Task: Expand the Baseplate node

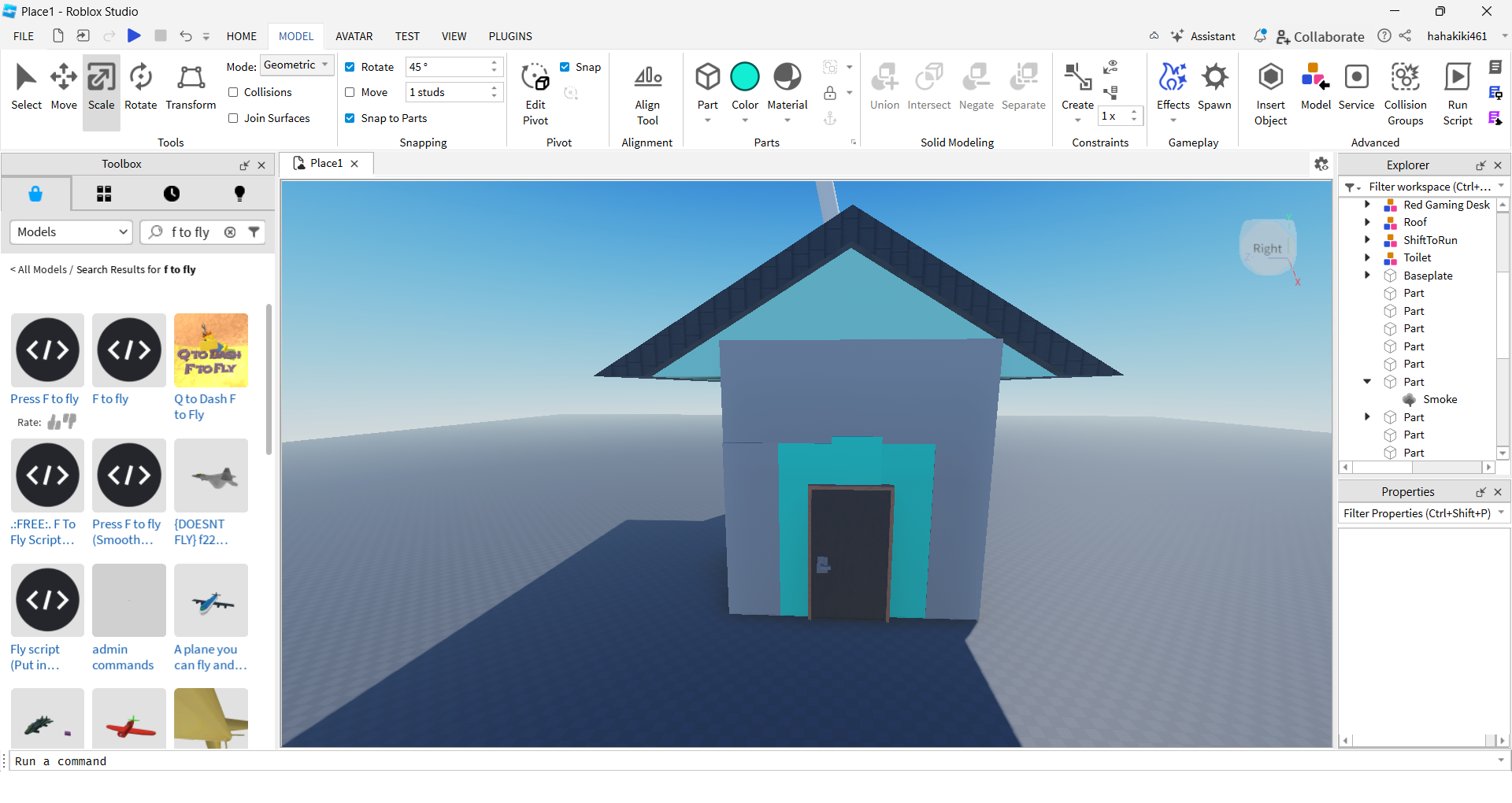Action: pos(1367,276)
